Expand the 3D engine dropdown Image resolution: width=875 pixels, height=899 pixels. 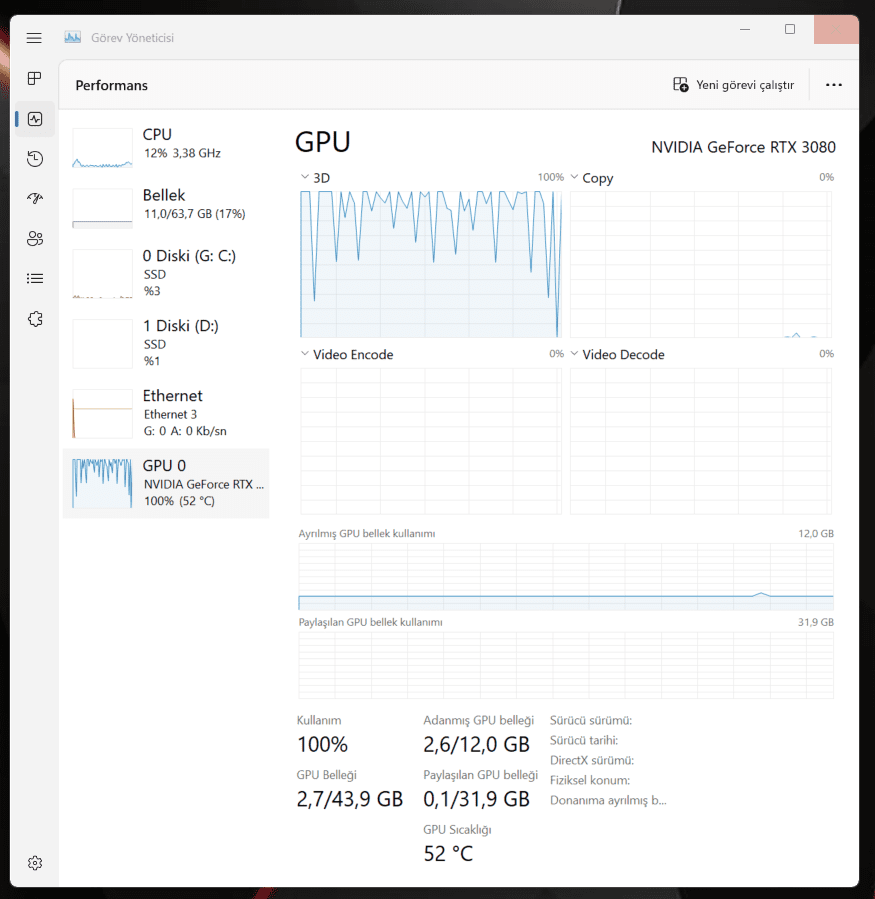(x=305, y=178)
